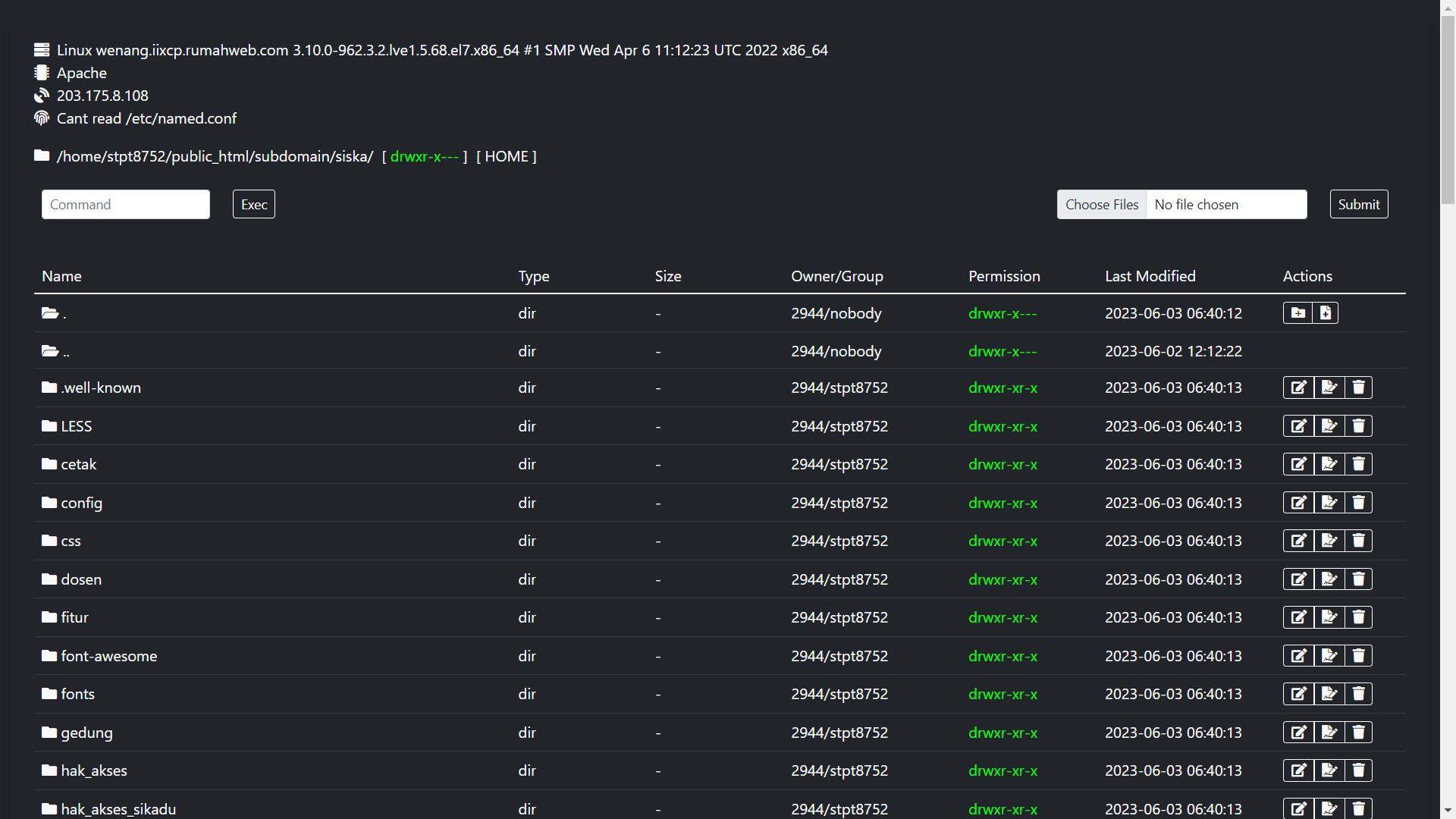1456x819 pixels.
Task: Click the file-signature icon for font-awesome
Action: pos(1329,656)
